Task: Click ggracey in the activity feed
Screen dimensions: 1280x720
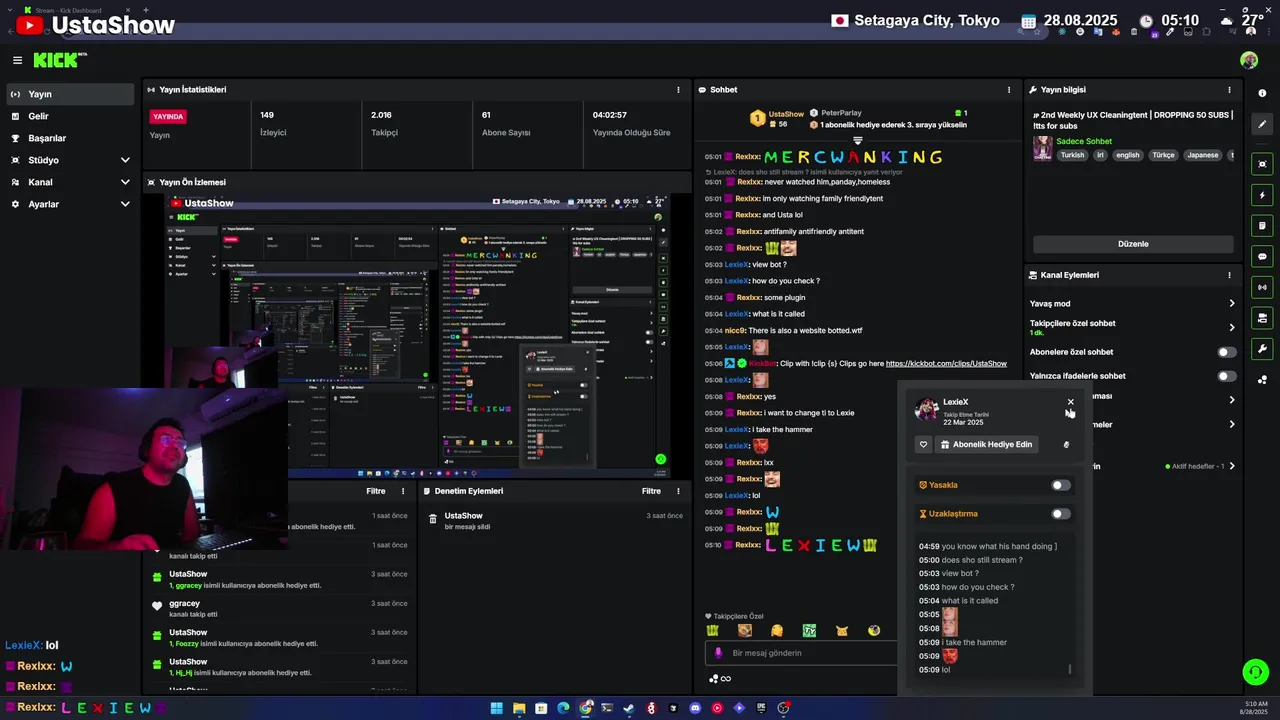Action: pyautogui.click(x=185, y=604)
